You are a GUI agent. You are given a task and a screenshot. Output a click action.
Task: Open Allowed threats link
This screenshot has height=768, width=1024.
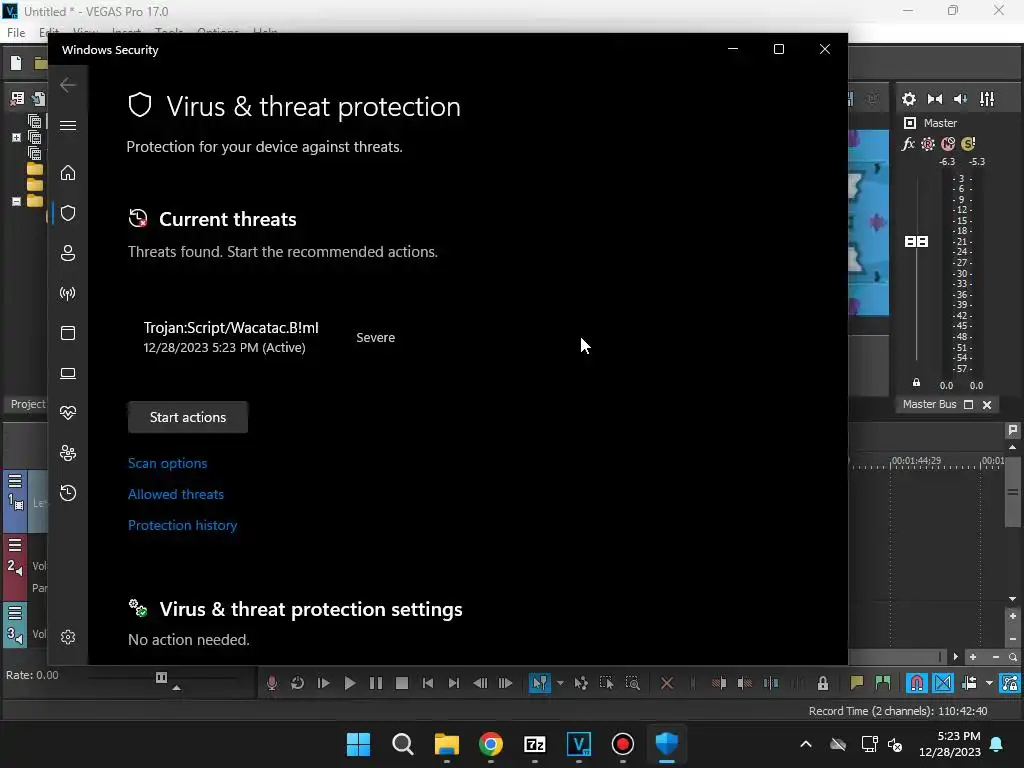[x=176, y=494]
